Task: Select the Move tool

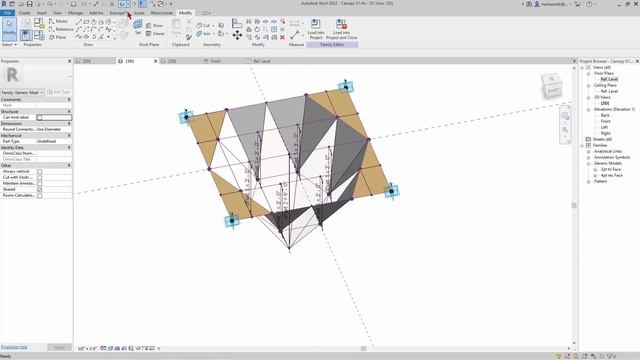Action: [237, 36]
